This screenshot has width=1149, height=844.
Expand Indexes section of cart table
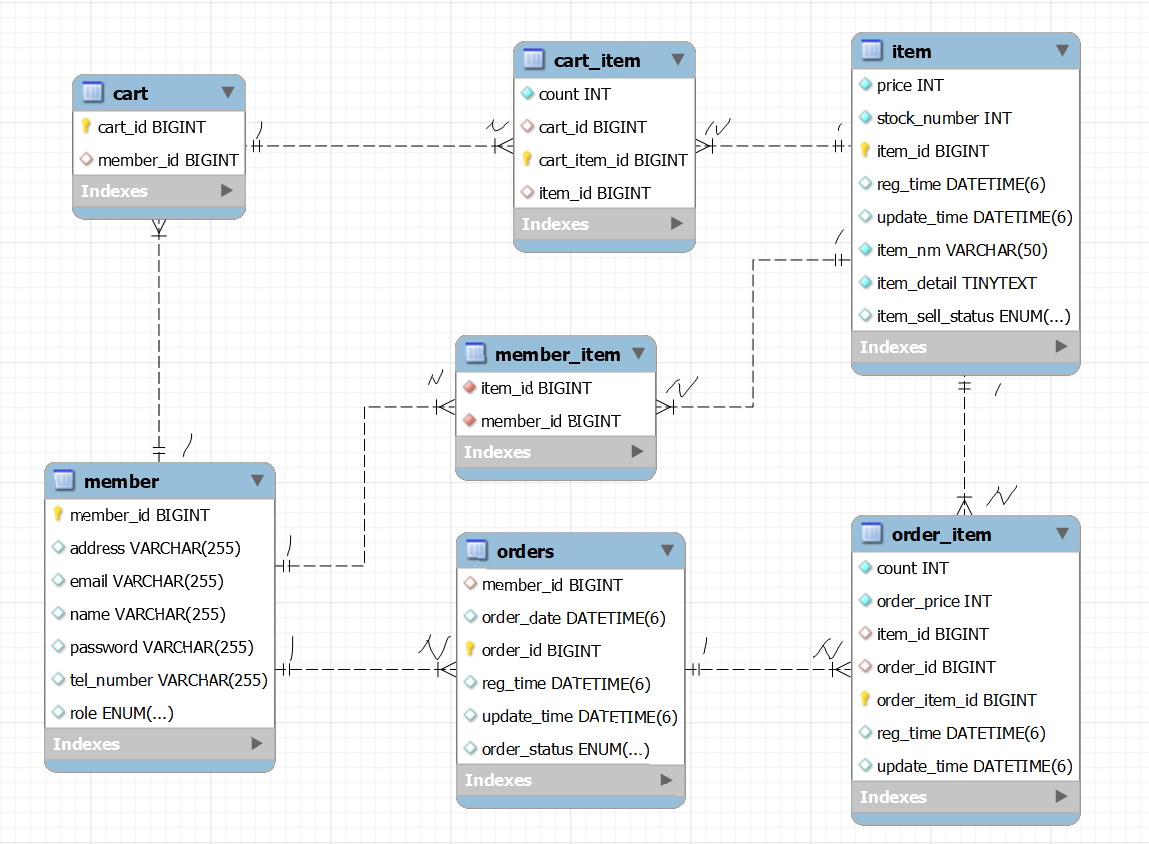click(226, 190)
